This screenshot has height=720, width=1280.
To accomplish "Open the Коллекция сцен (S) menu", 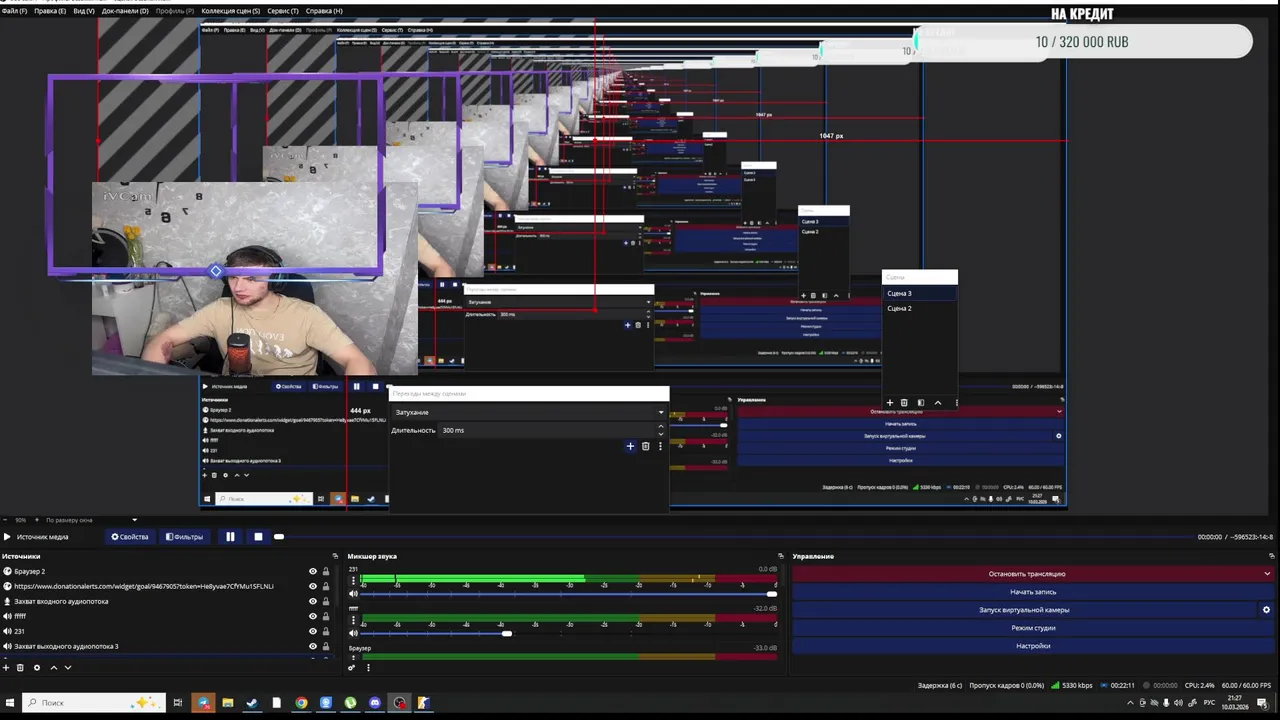I will coord(230,11).
